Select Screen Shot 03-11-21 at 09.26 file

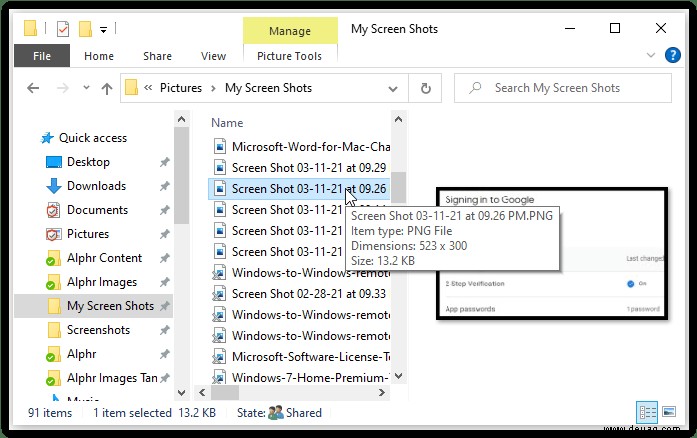click(299, 189)
